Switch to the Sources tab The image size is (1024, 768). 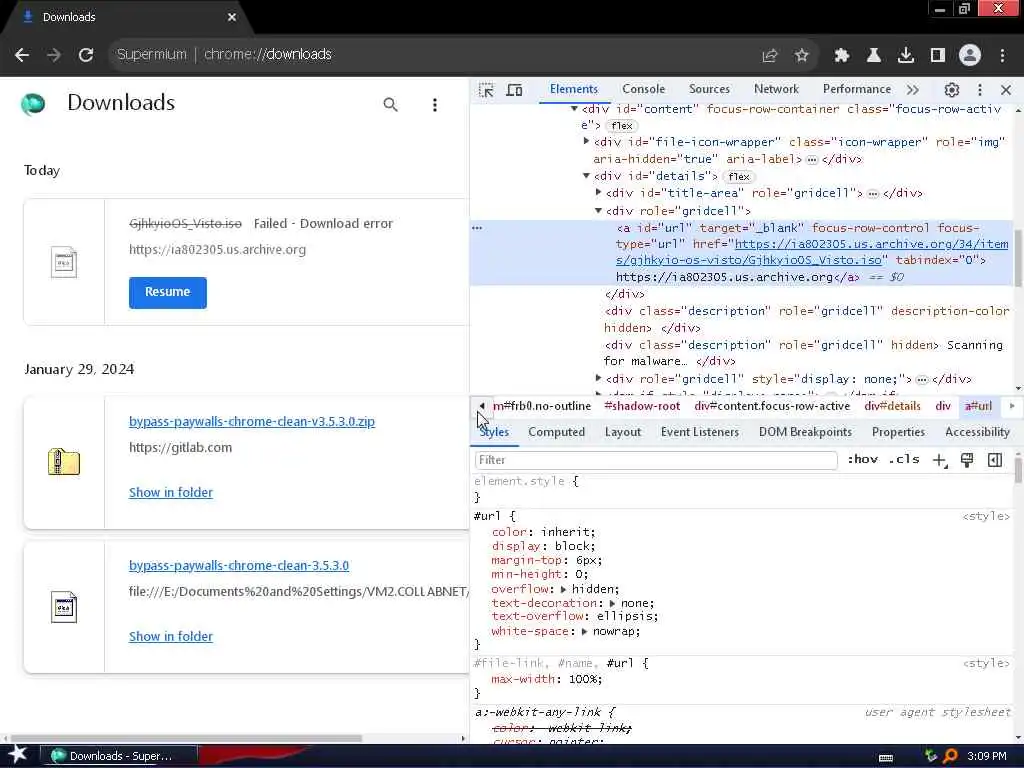tap(709, 89)
